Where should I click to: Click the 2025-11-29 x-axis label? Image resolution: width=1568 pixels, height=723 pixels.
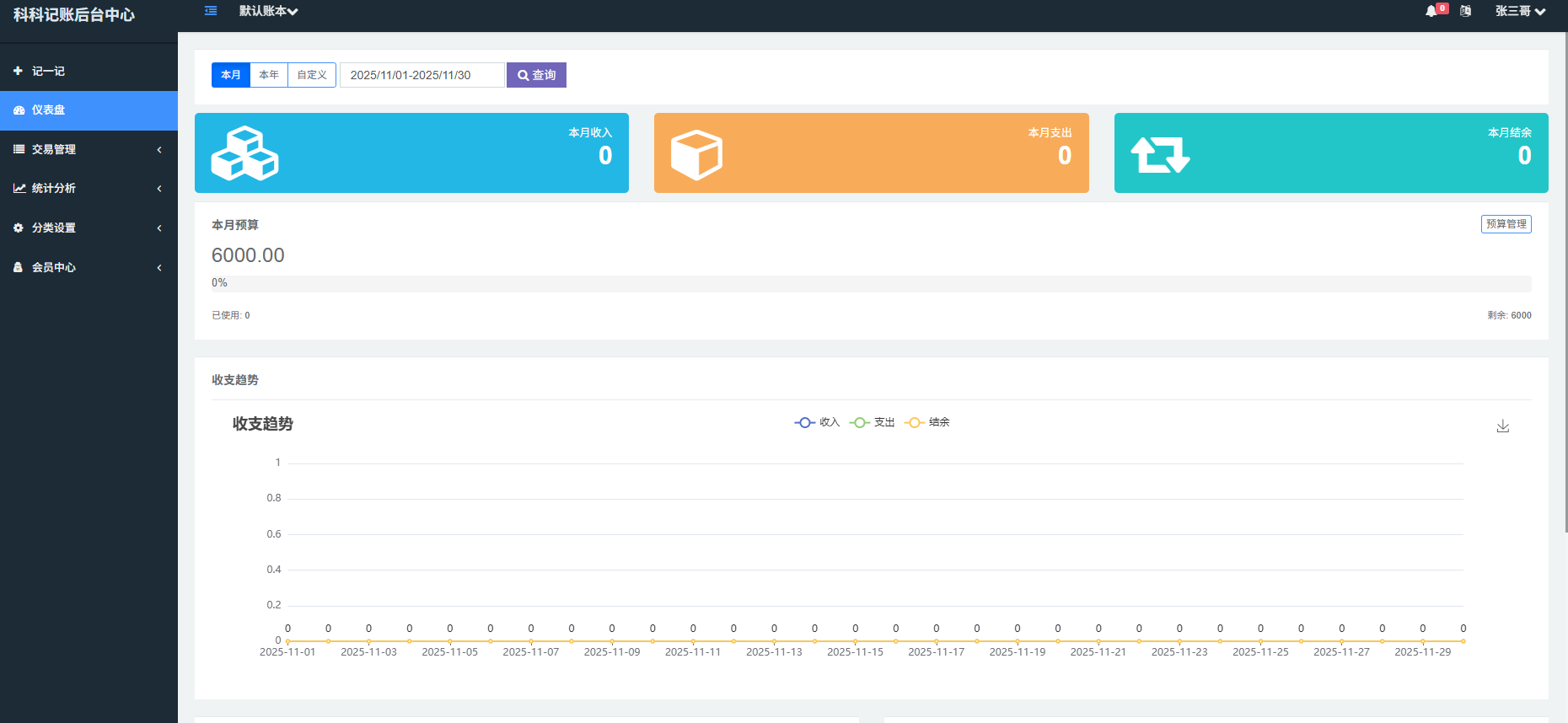point(1423,652)
